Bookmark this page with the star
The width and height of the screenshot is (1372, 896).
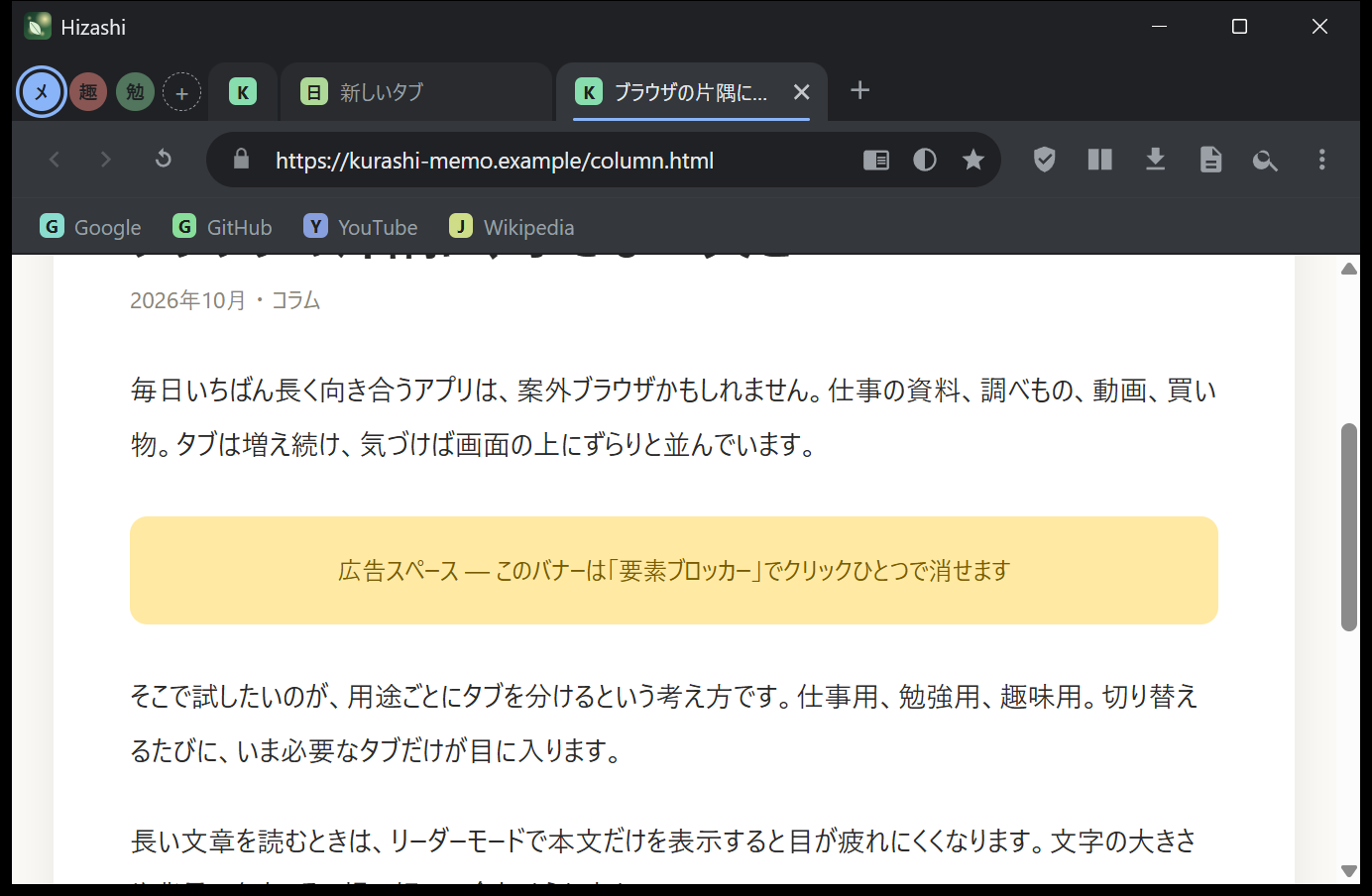973,160
